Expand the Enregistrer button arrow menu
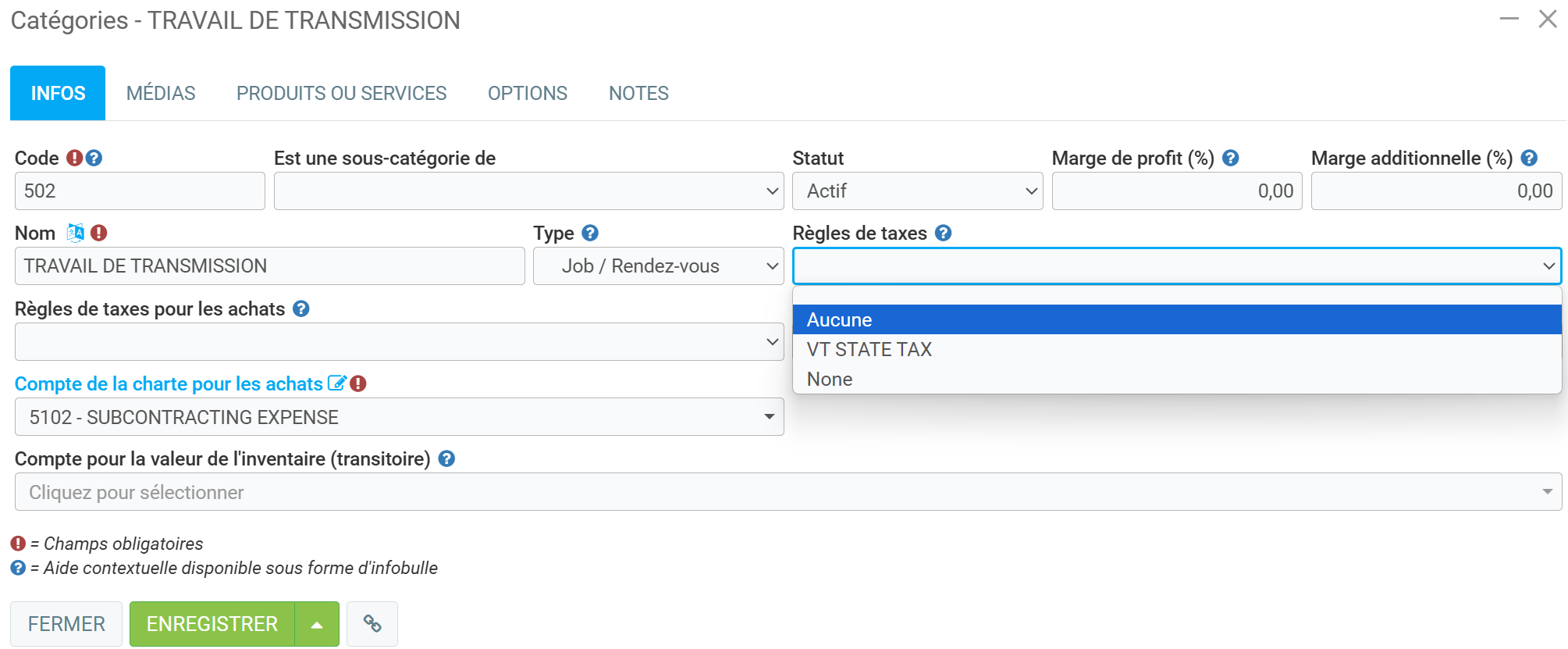The image size is (1568, 649). click(317, 624)
